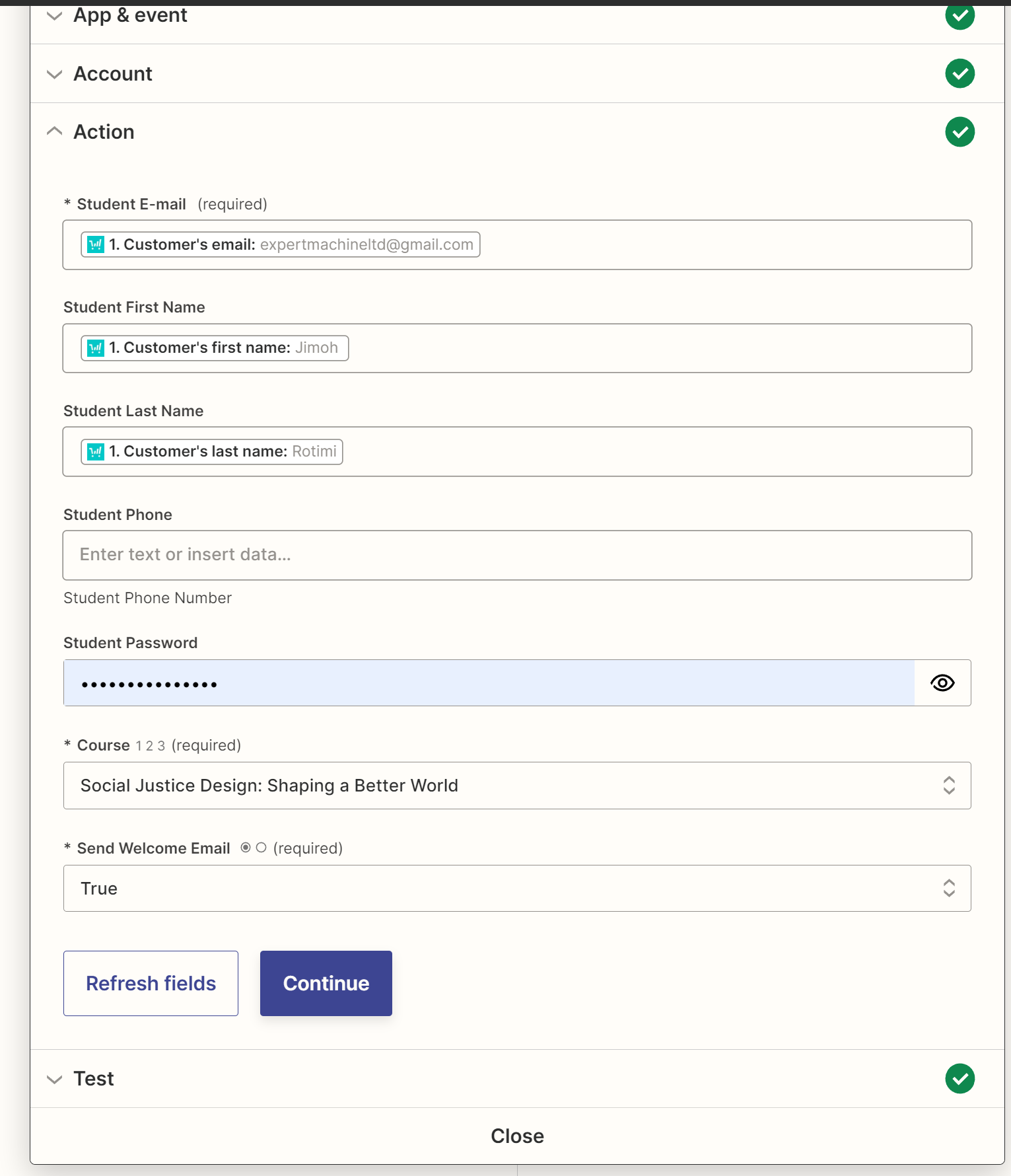This screenshot has width=1011, height=1176.
Task: Click the 'Student Phone Number' help text
Action: point(147,598)
